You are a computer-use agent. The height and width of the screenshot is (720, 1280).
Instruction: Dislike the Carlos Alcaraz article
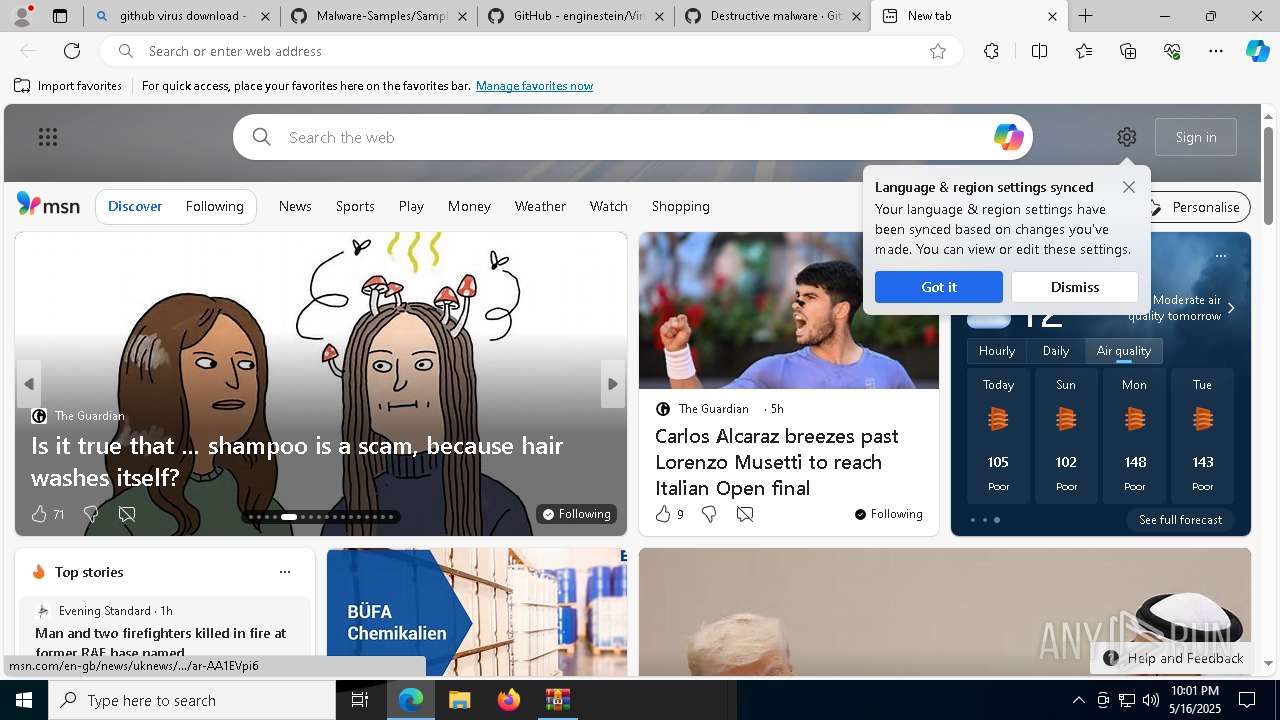(709, 514)
